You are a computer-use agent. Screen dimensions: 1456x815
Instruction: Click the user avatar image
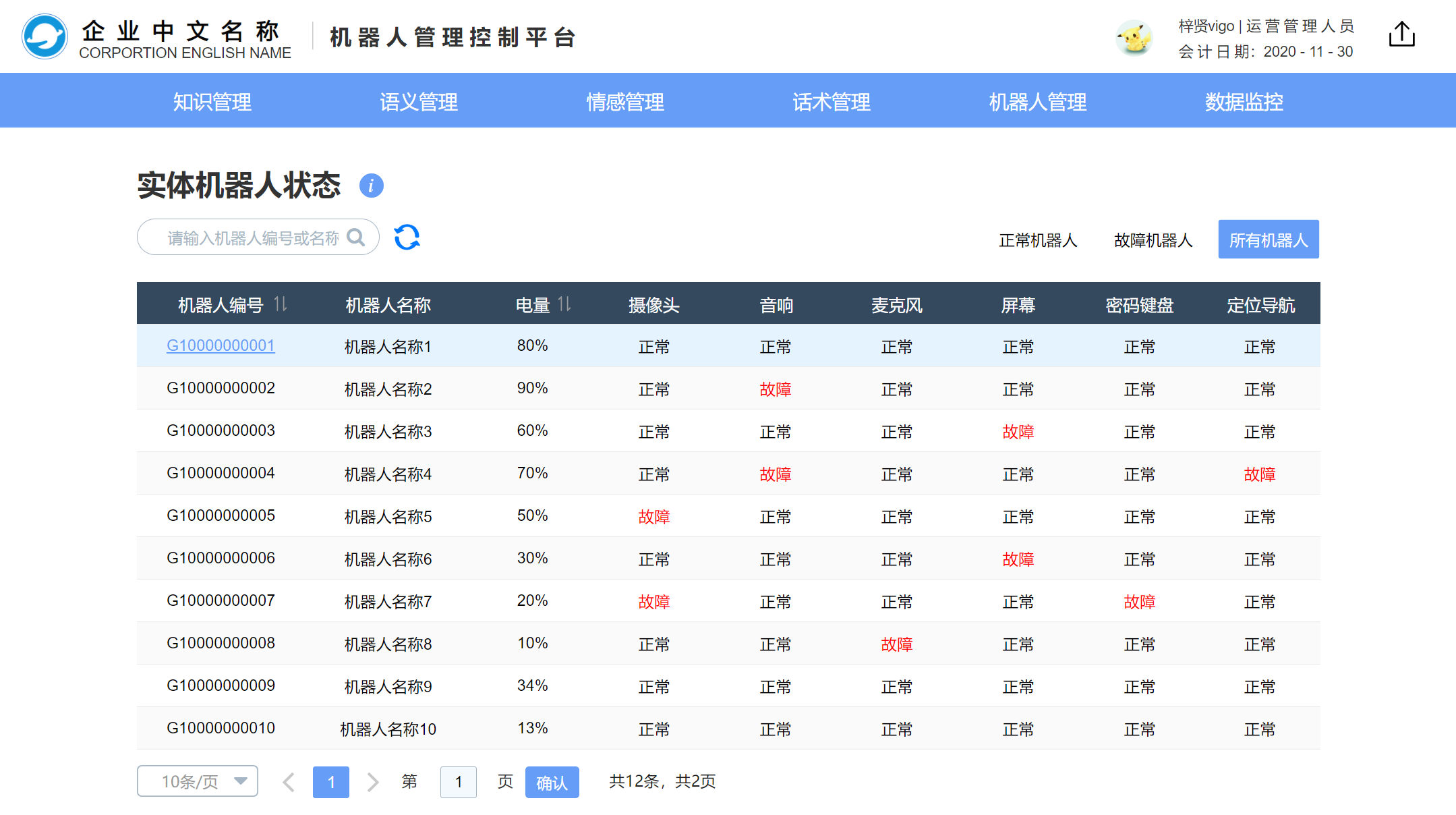pyautogui.click(x=1134, y=38)
